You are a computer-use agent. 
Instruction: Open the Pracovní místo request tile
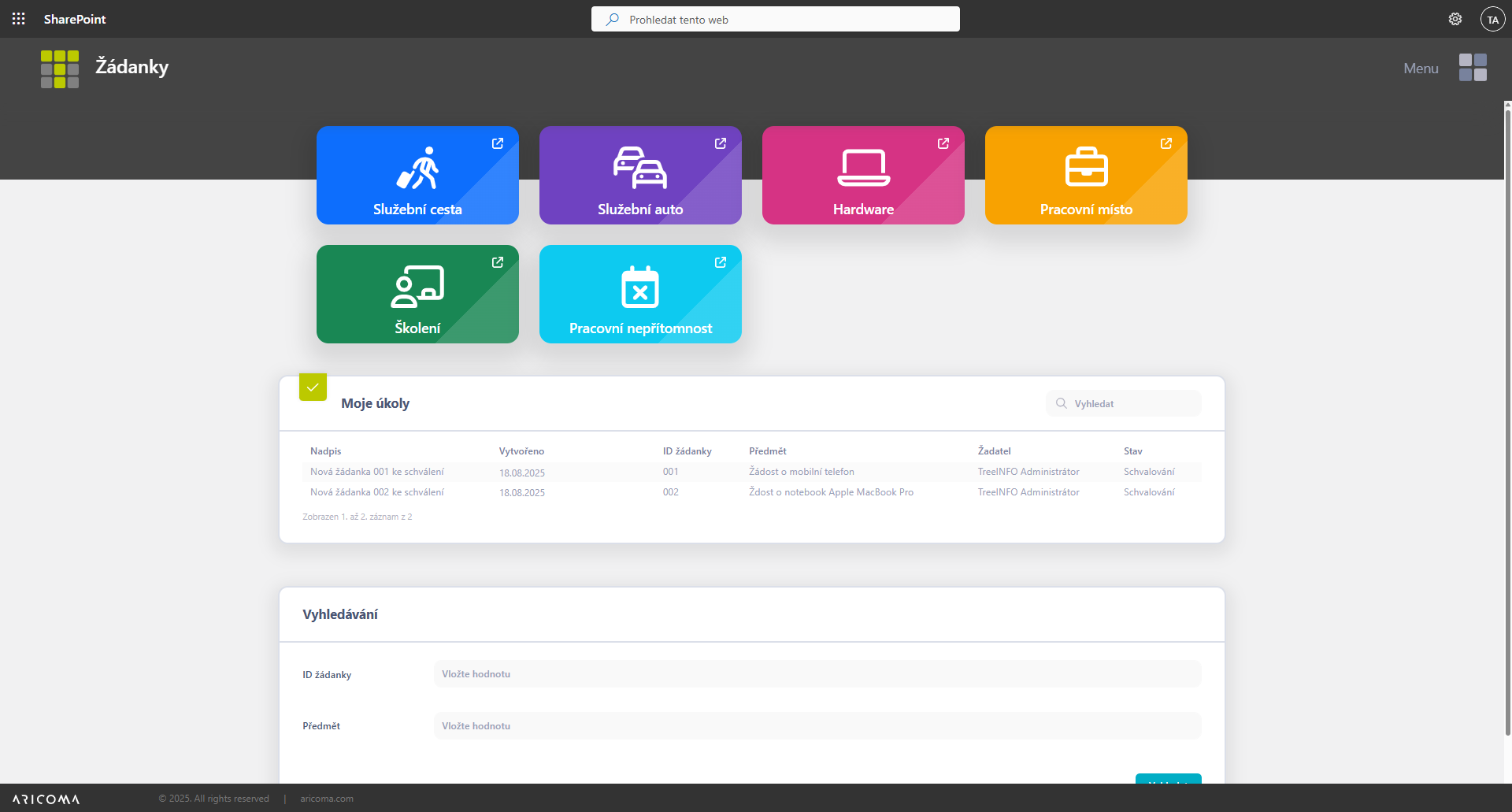tap(1086, 176)
